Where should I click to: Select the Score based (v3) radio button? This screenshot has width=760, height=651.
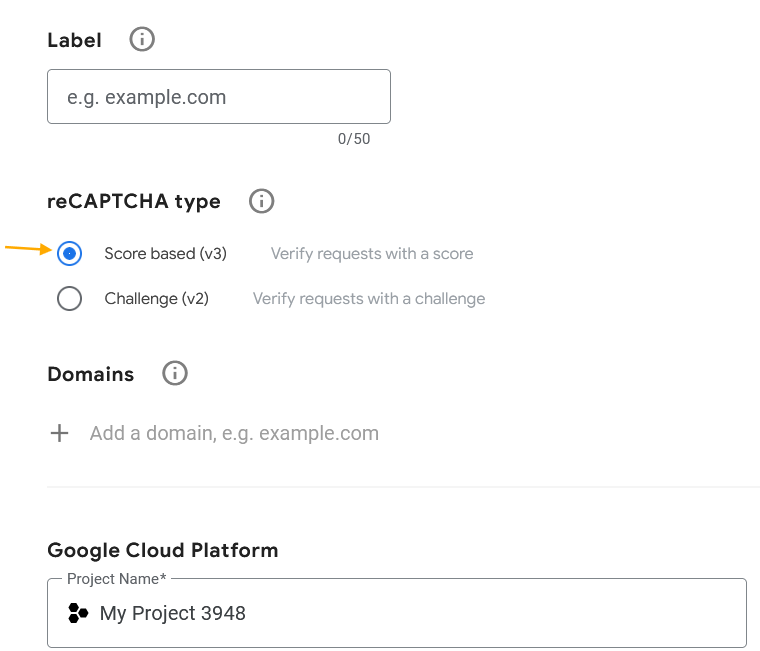[69, 254]
